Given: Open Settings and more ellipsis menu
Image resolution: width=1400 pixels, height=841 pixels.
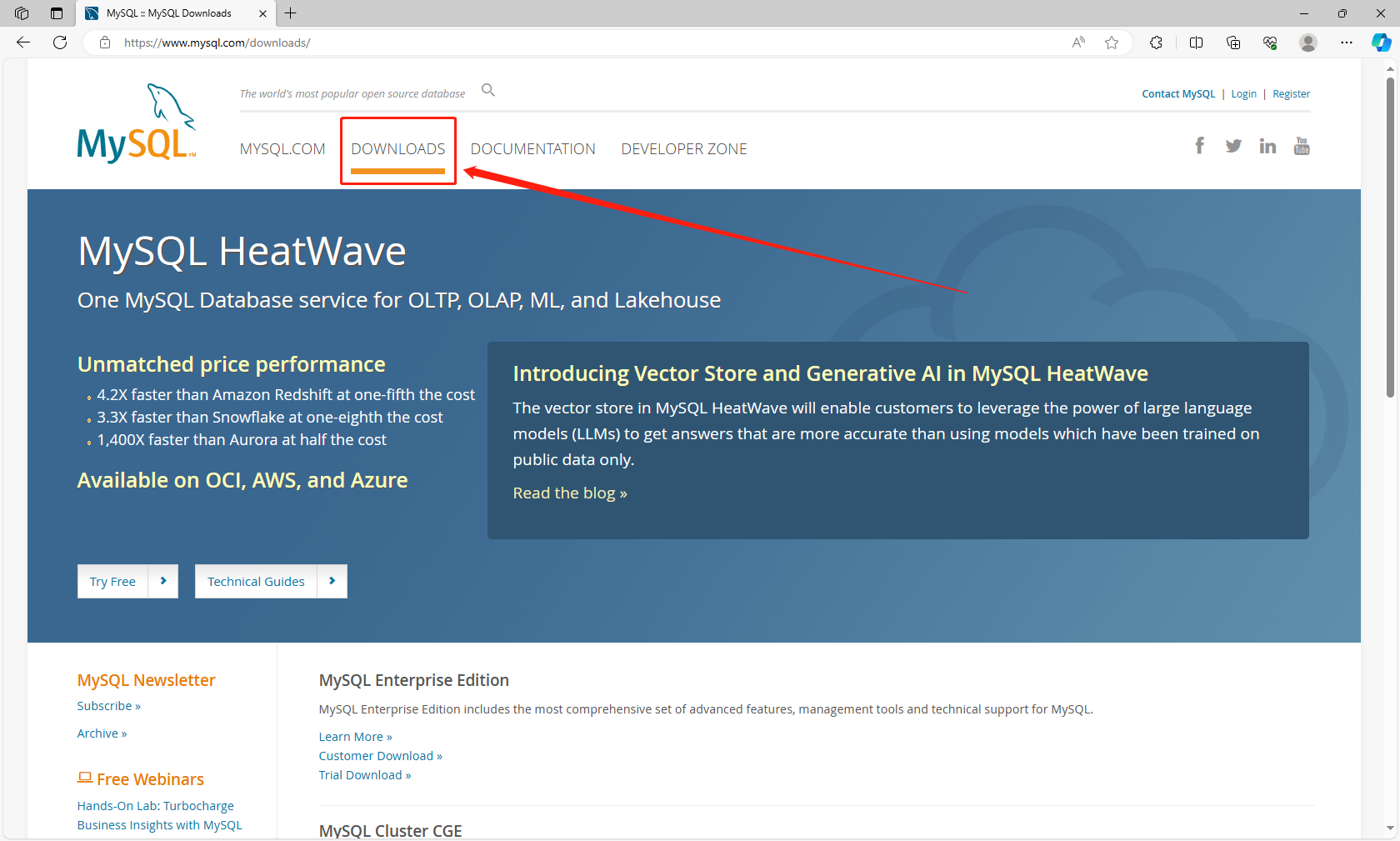Looking at the screenshot, I should 1347,43.
